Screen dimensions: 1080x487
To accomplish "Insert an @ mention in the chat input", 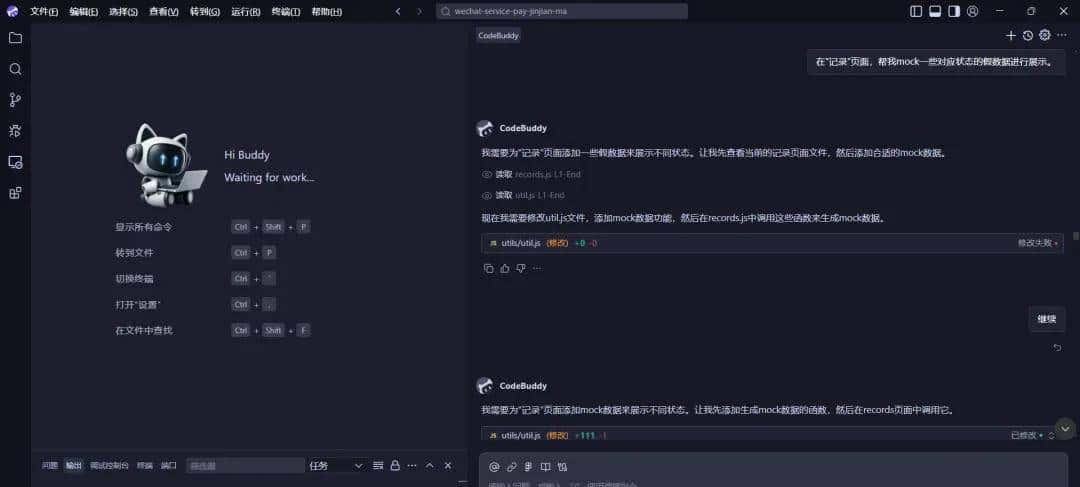I will click(494, 466).
